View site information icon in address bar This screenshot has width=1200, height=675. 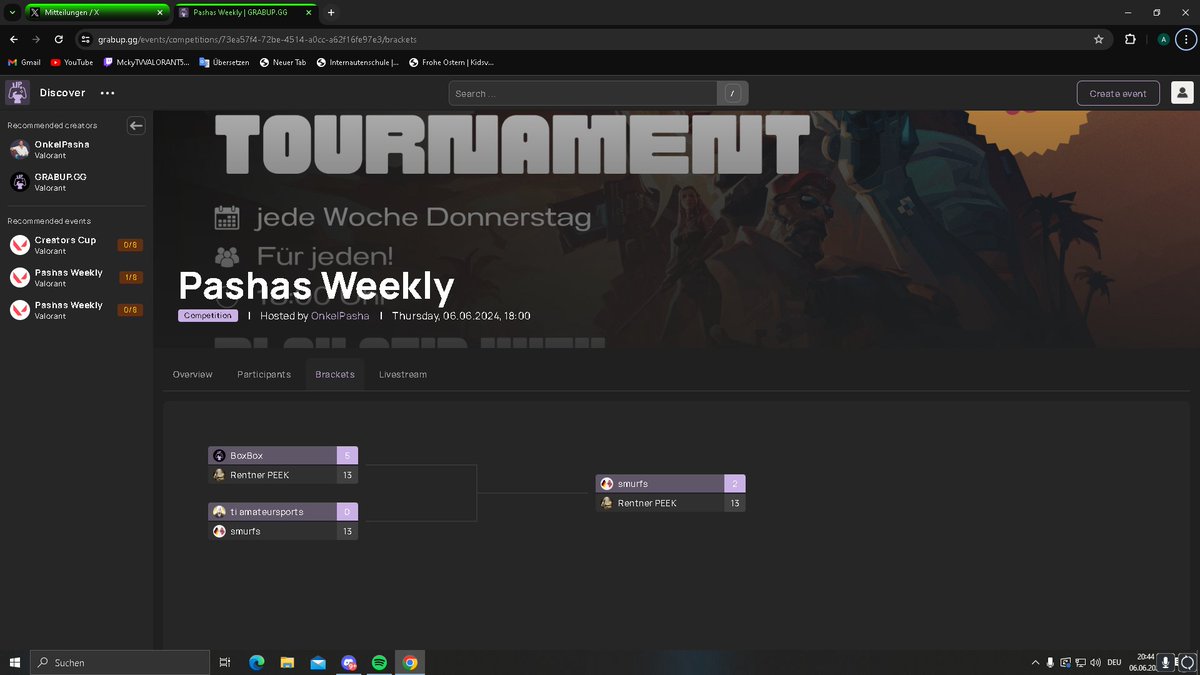(x=86, y=39)
